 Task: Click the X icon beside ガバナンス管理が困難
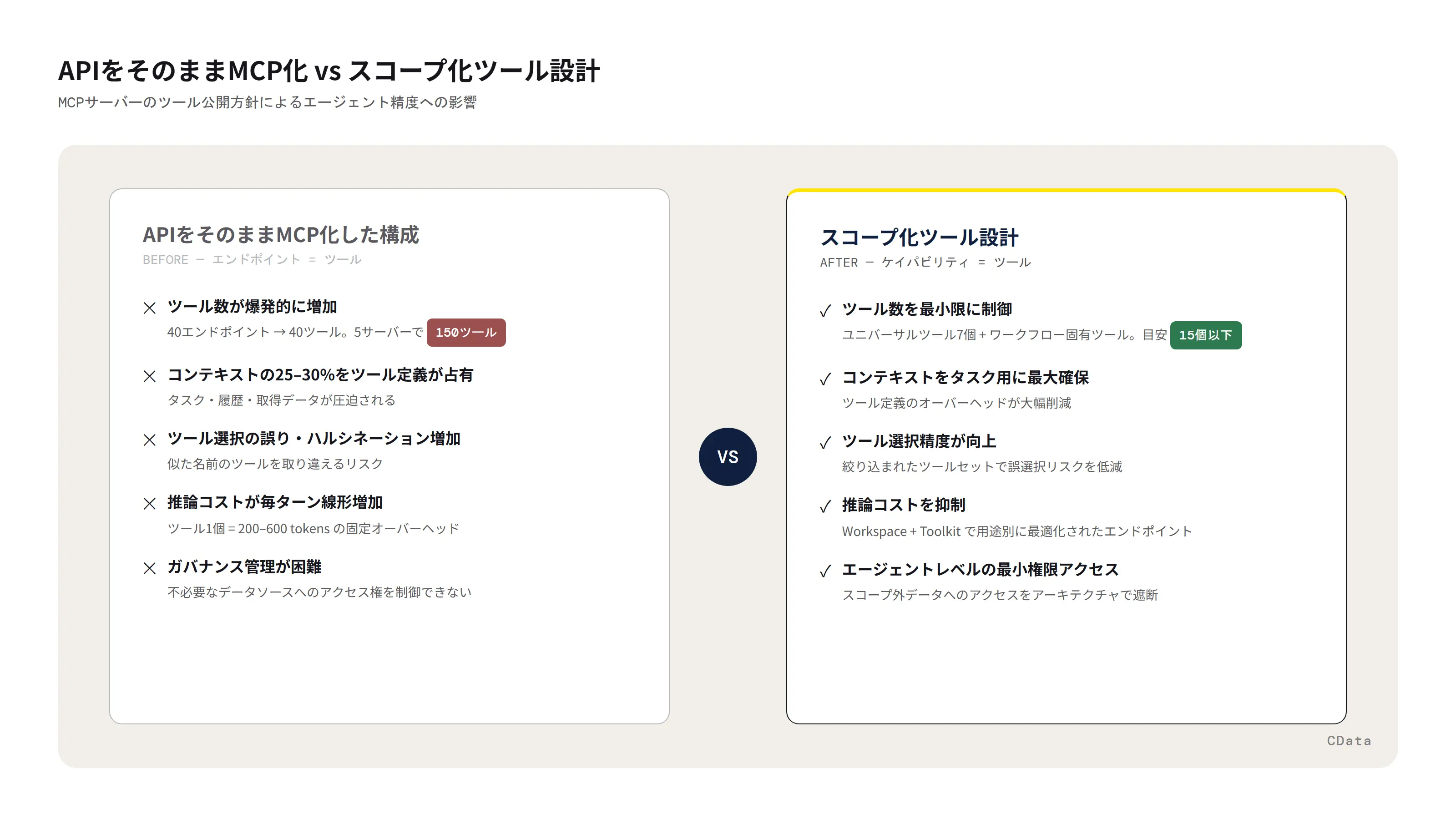tap(149, 568)
